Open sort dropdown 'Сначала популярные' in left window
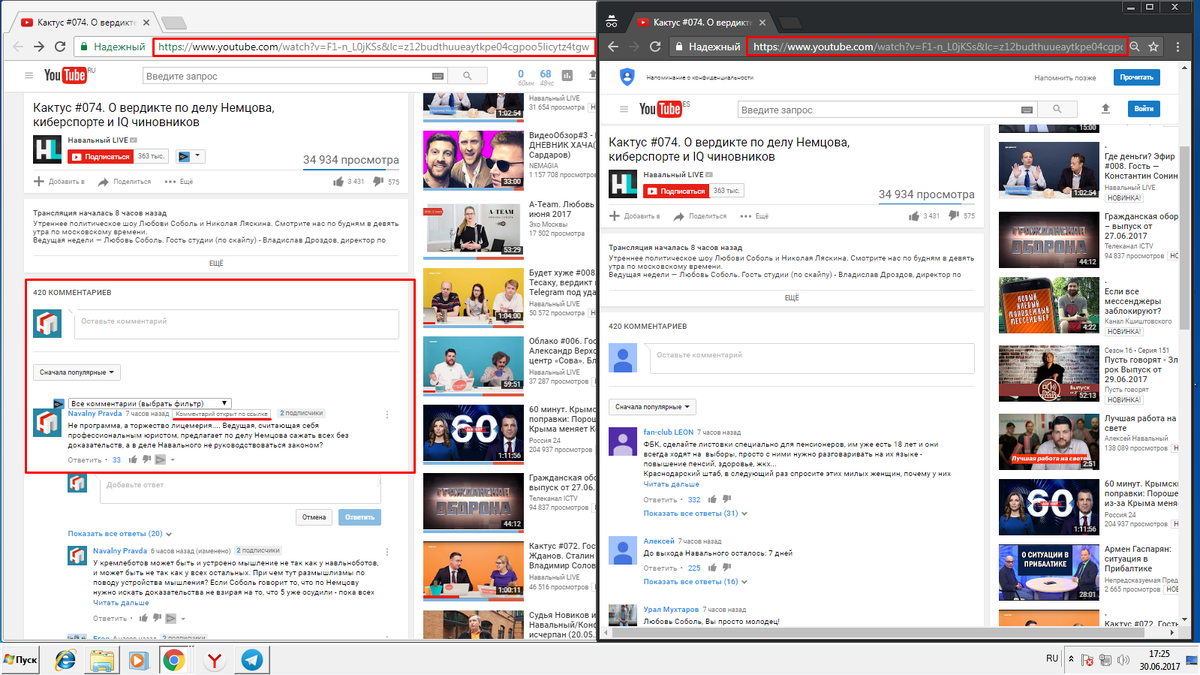The height and width of the screenshot is (675, 1200). (x=76, y=372)
